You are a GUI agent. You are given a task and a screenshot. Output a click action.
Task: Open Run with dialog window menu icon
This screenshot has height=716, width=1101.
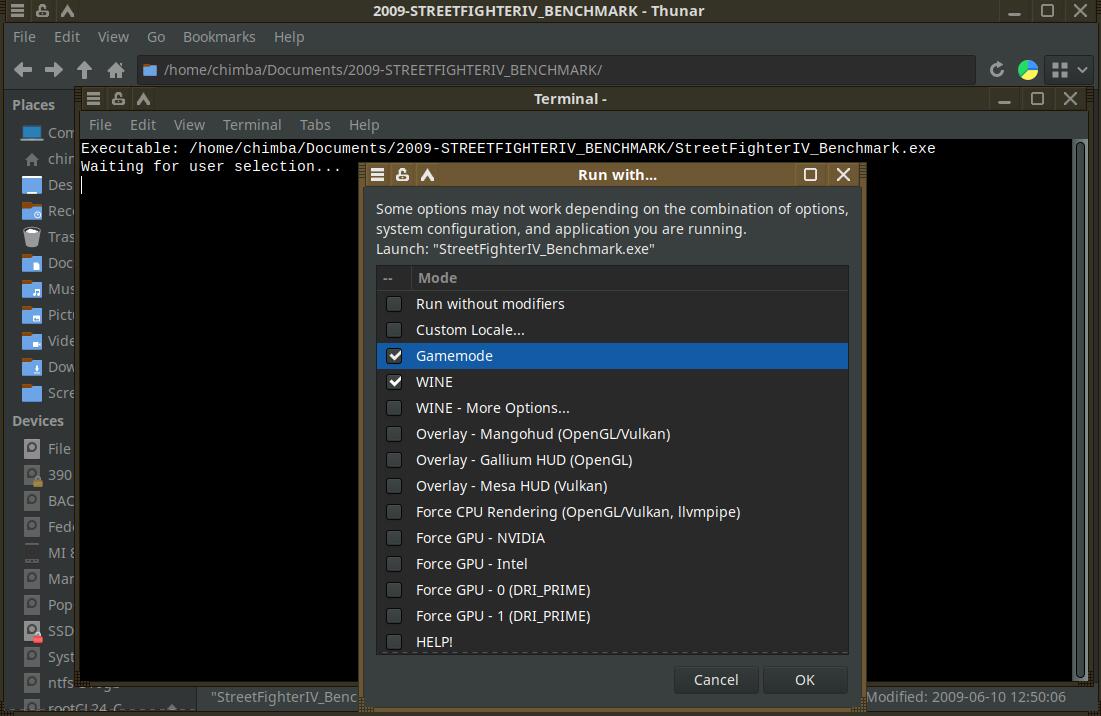[377, 175]
